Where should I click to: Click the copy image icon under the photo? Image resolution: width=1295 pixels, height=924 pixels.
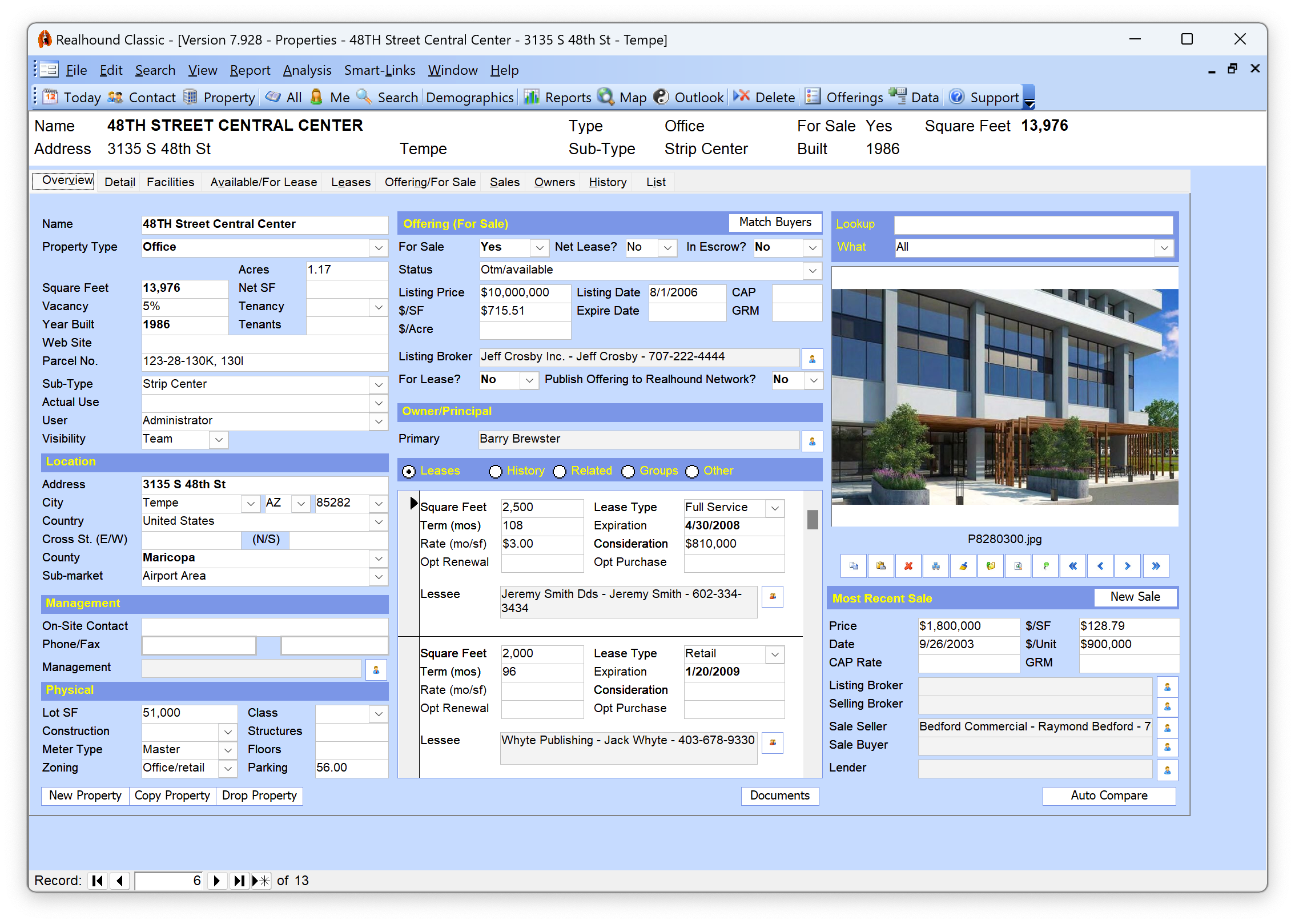(x=854, y=566)
